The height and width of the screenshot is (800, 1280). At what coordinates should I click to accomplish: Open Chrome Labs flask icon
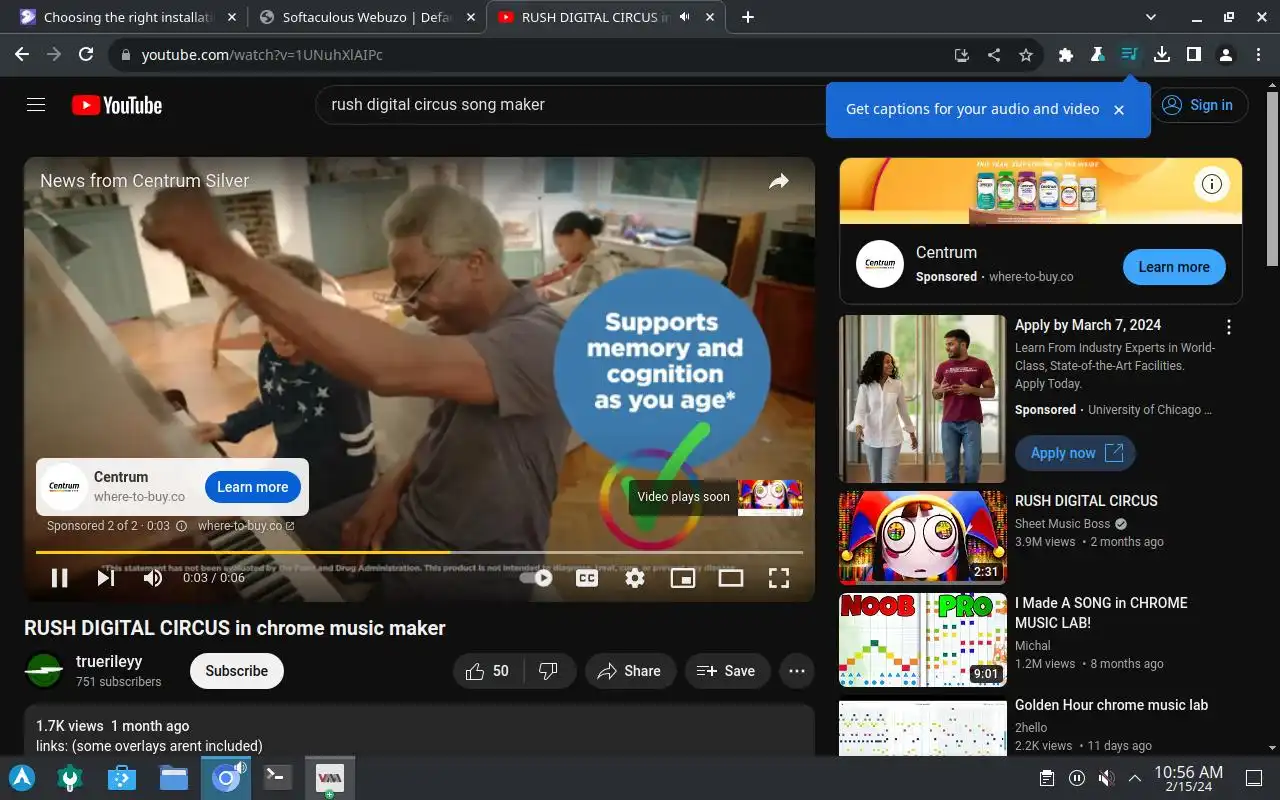pyautogui.click(x=1098, y=55)
